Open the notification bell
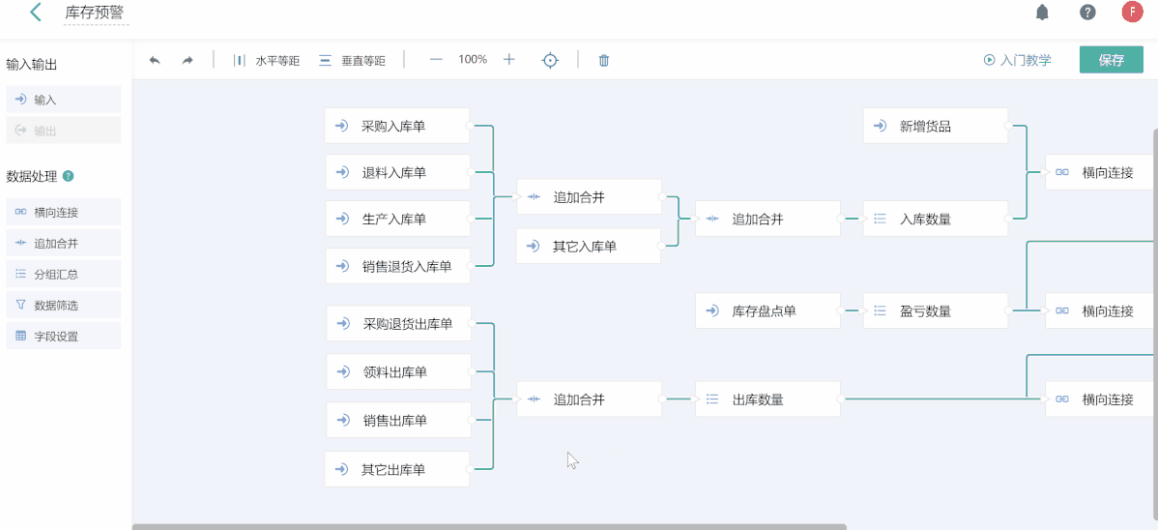Image resolution: width=1158 pixels, height=530 pixels. 1042,13
